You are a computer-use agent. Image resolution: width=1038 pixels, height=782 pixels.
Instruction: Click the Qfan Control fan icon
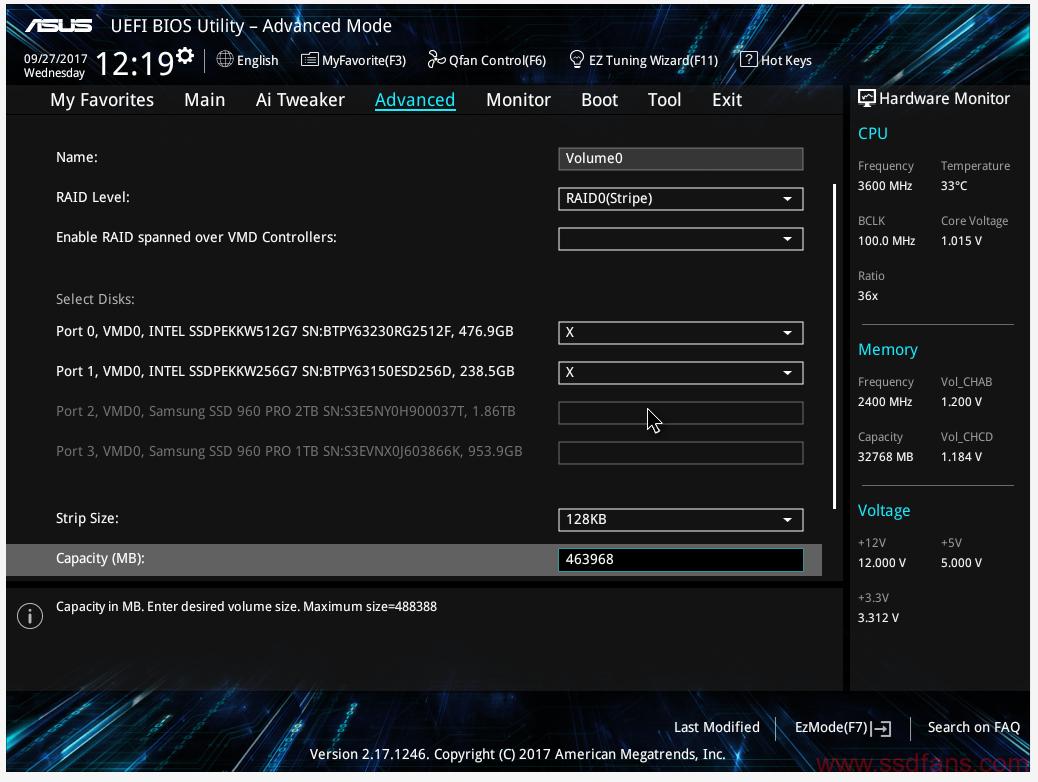tap(436, 60)
